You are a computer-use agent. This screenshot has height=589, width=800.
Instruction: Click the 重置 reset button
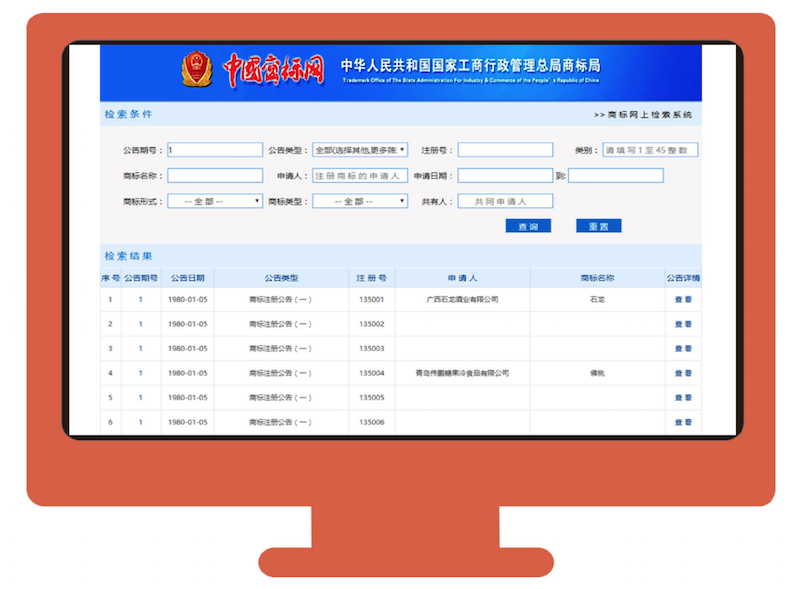coord(598,226)
